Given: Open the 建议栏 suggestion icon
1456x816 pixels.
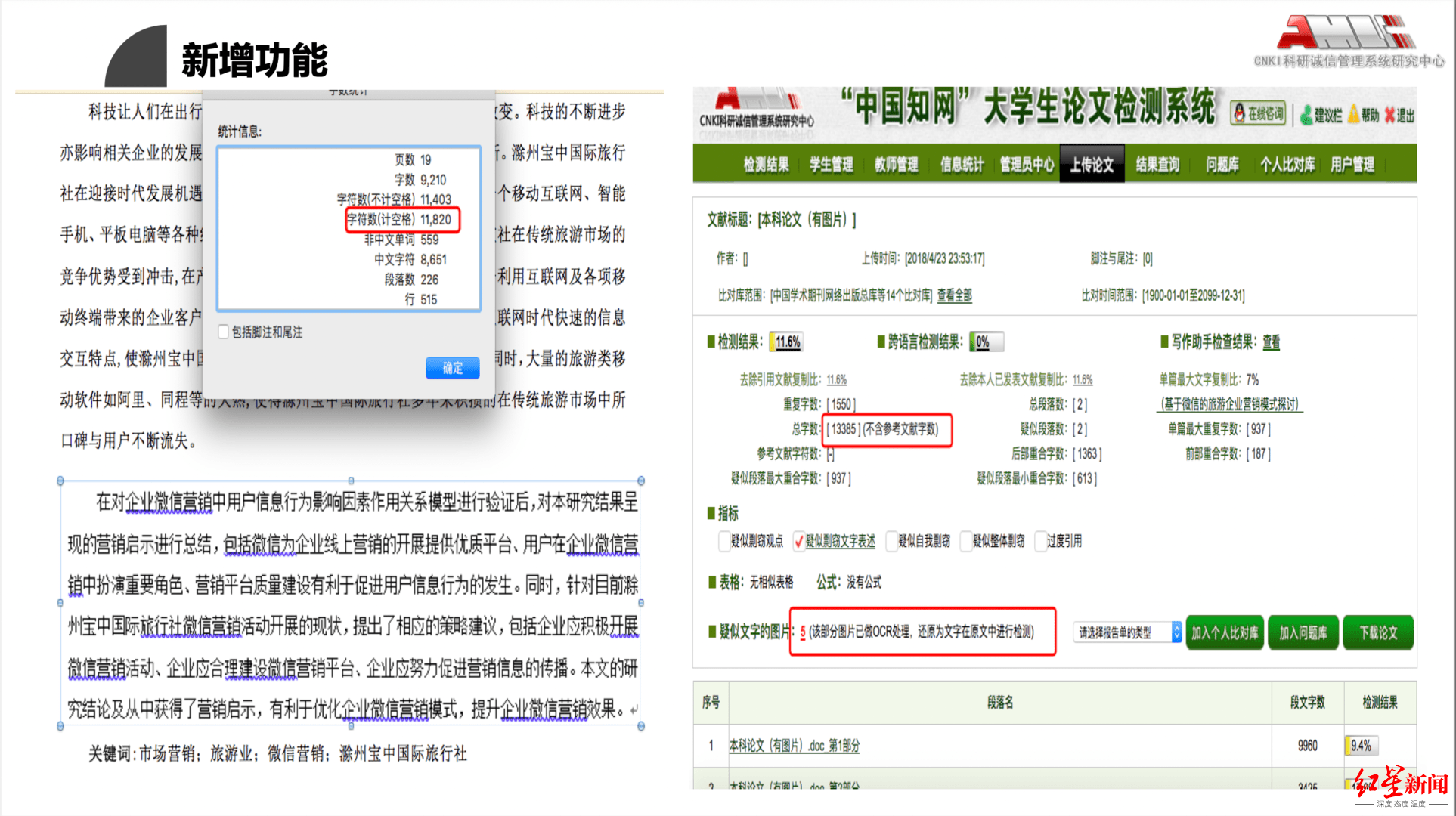Looking at the screenshot, I should (x=1321, y=115).
